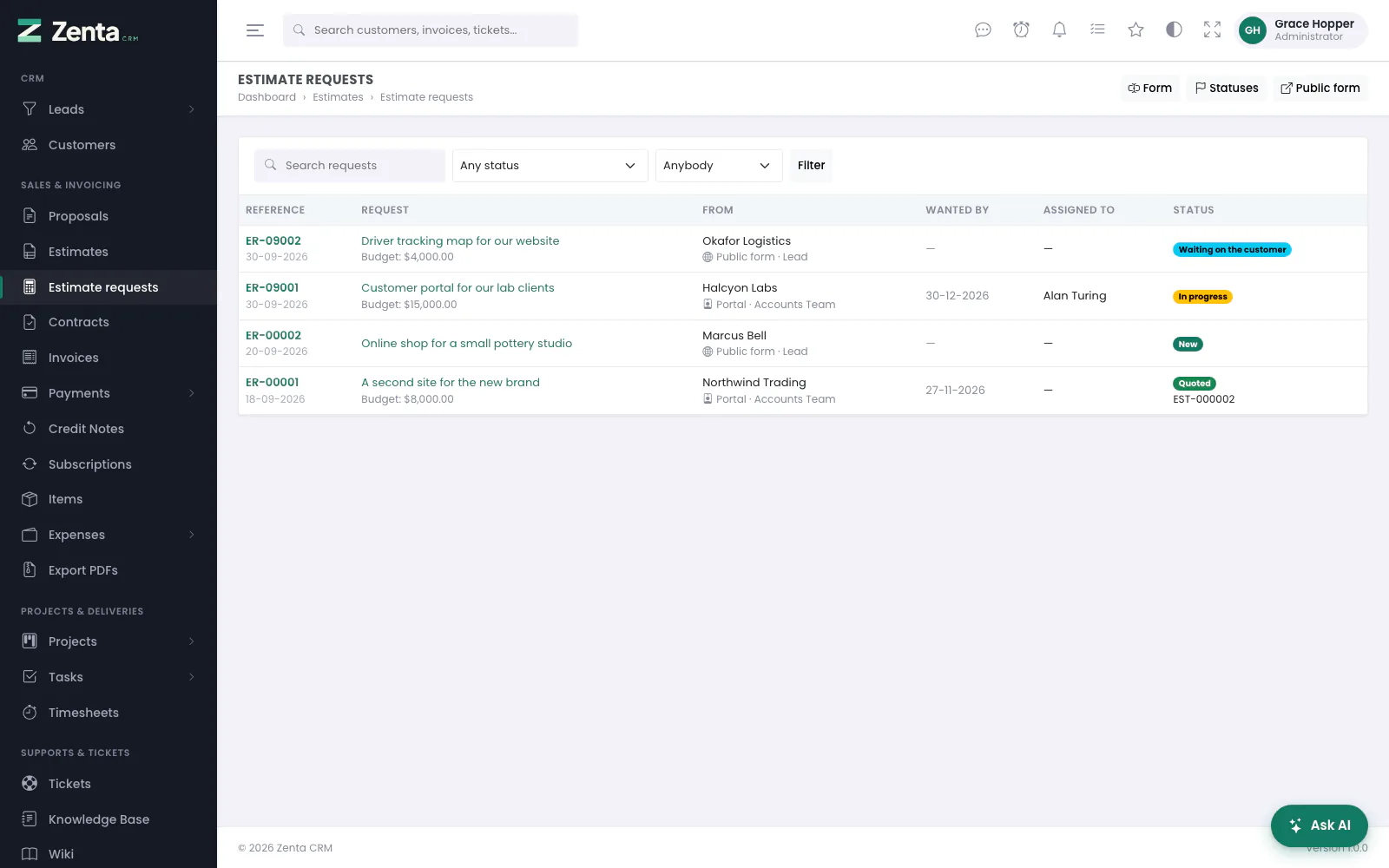Viewport: 1389px width, 868px height.
Task: Toggle the sidebar hamburger menu
Action: (255, 30)
